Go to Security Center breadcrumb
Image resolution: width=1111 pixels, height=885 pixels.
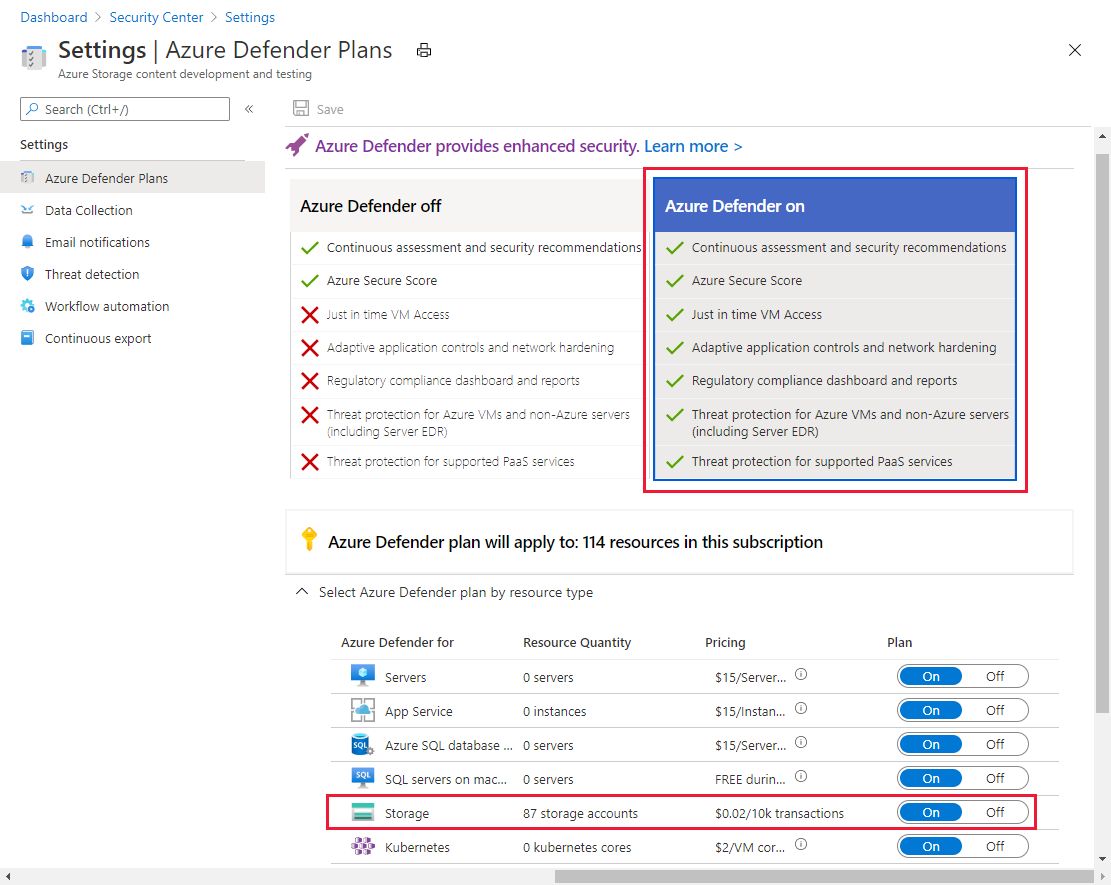[x=156, y=17]
